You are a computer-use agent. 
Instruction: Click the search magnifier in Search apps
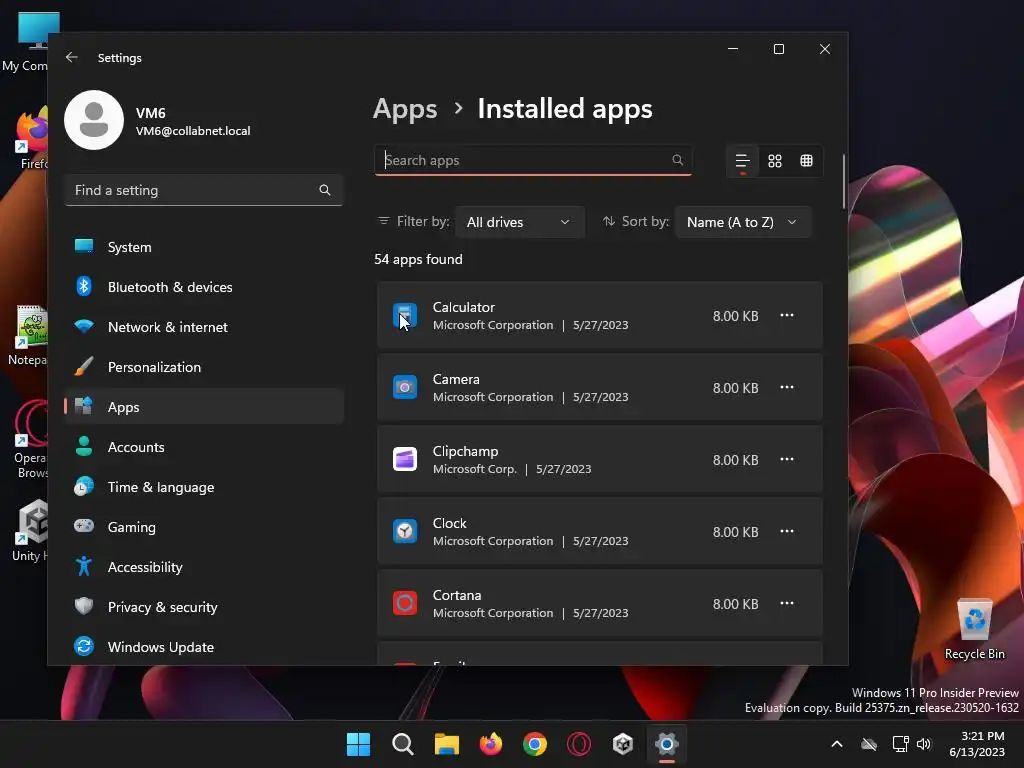677,160
